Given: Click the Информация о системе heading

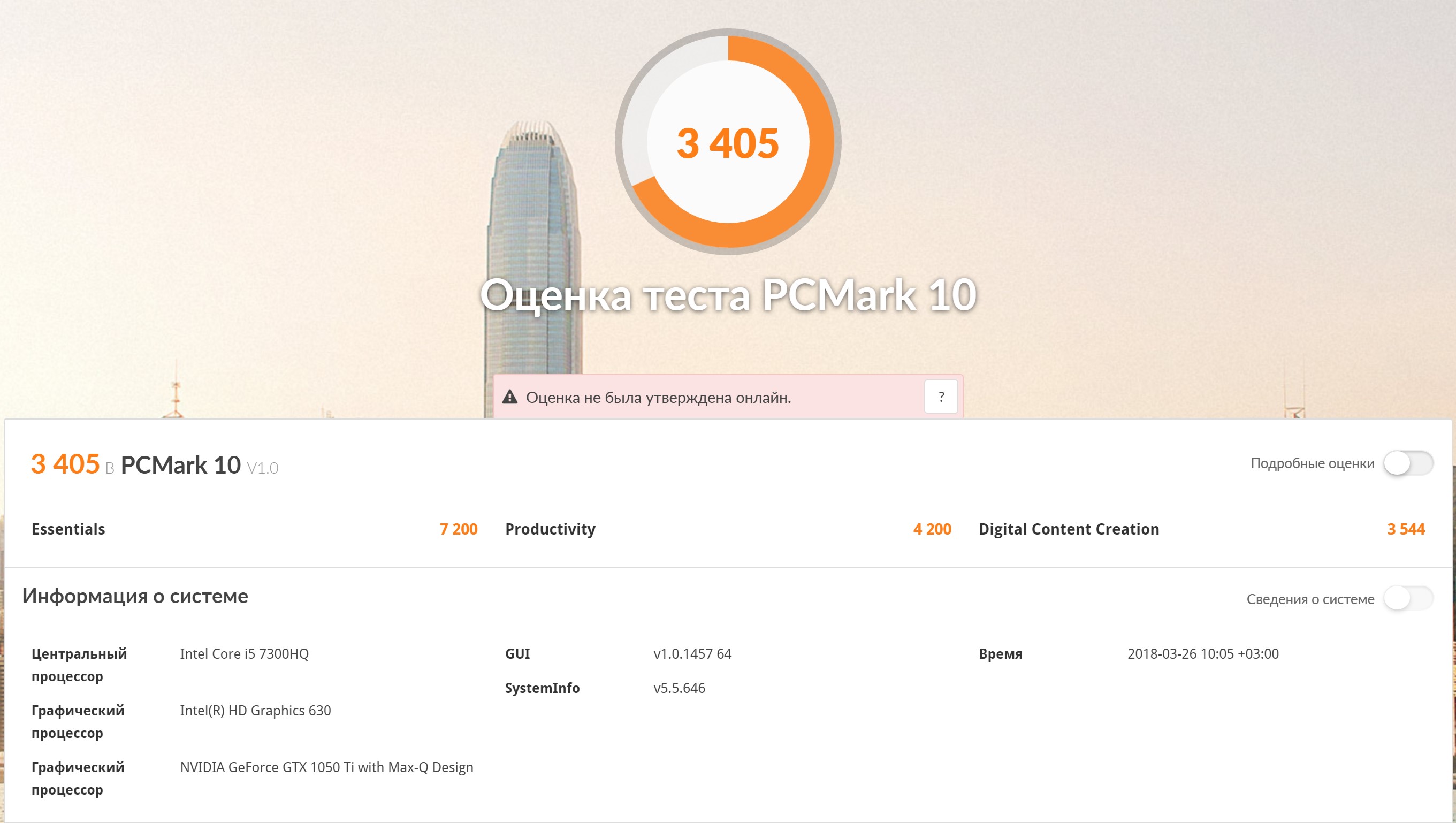Looking at the screenshot, I should point(135,596).
